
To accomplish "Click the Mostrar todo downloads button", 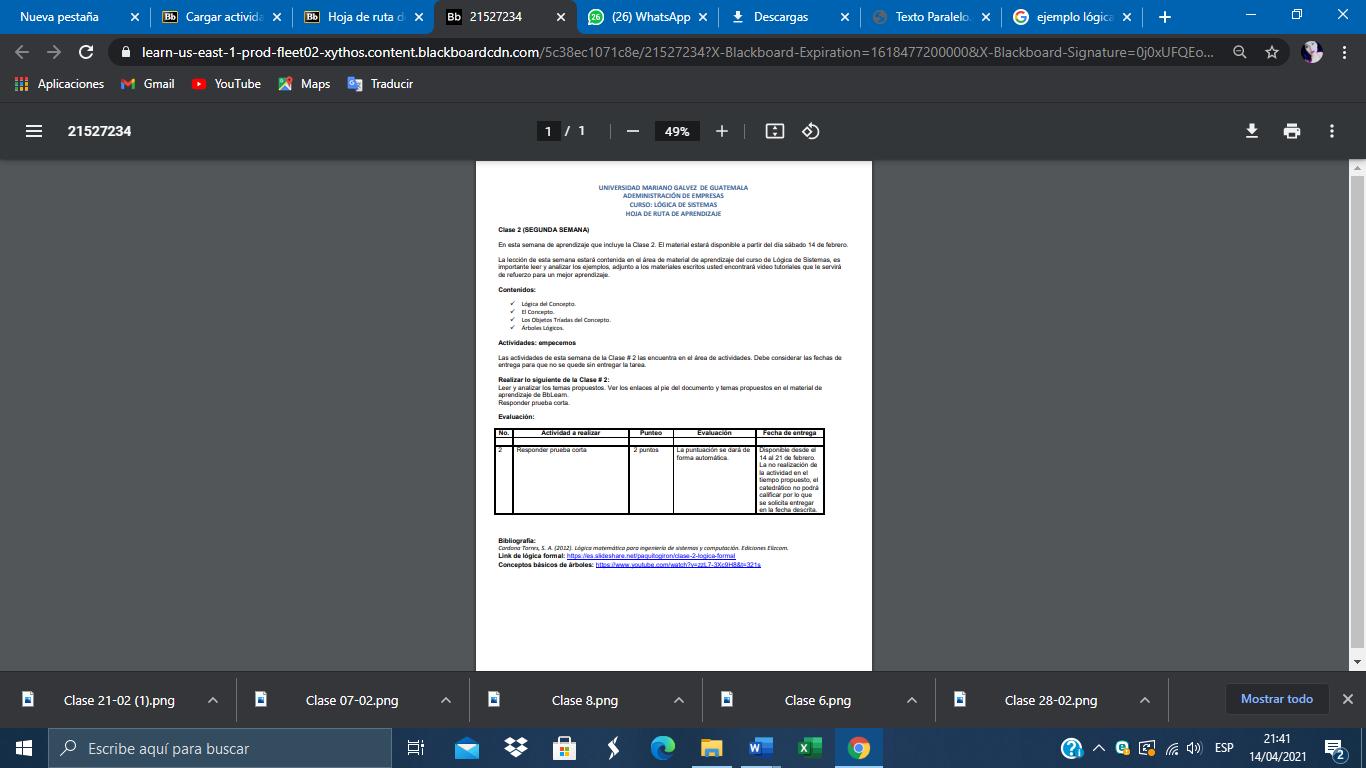I will [x=1277, y=699].
